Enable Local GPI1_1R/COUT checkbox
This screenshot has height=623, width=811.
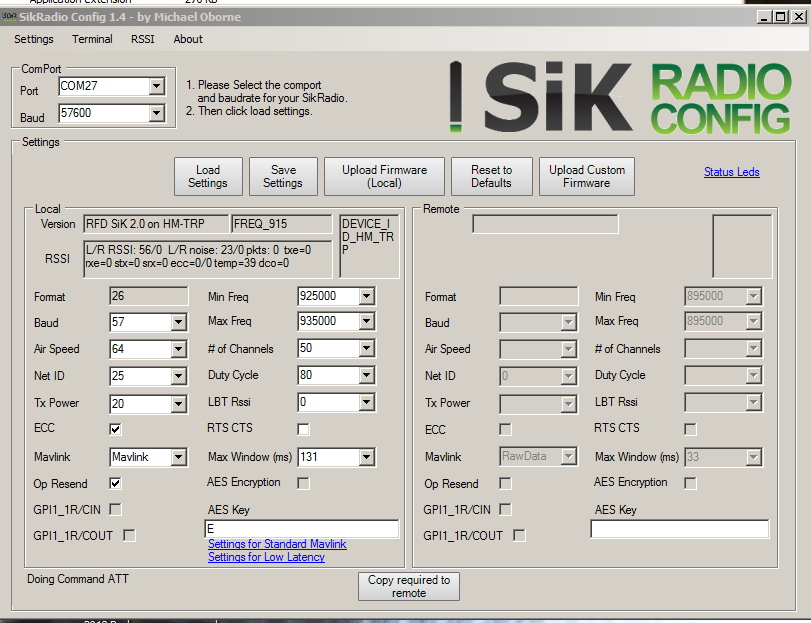[x=130, y=535]
